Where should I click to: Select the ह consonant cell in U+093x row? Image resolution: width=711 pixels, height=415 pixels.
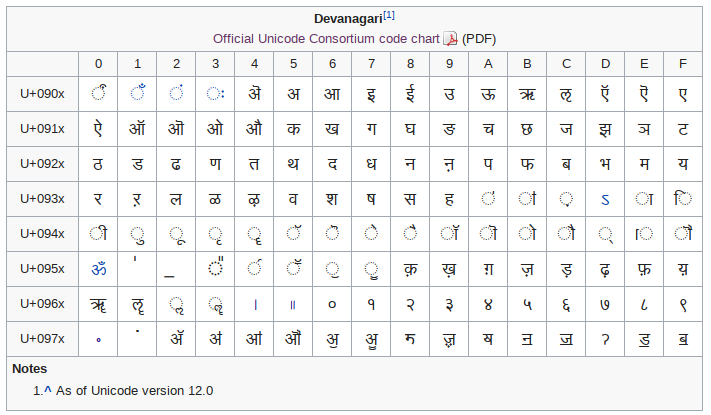coord(449,199)
